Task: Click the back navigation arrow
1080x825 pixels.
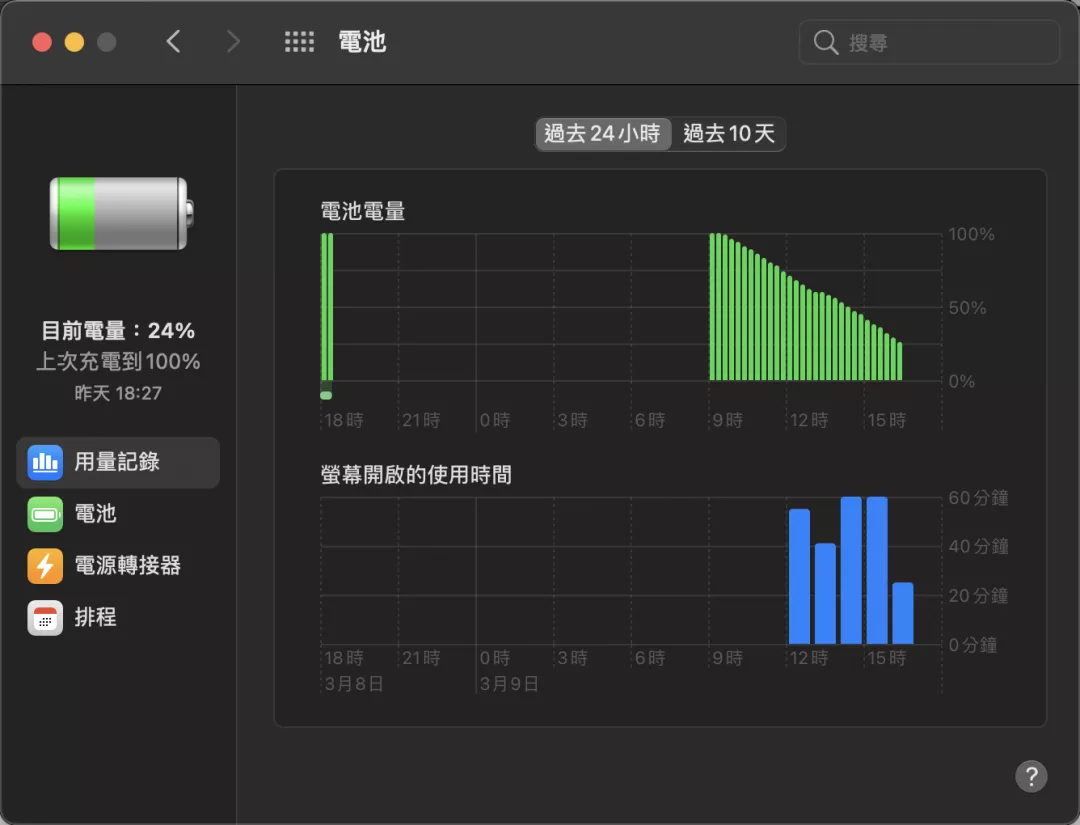Action: pyautogui.click(x=172, y=42)
